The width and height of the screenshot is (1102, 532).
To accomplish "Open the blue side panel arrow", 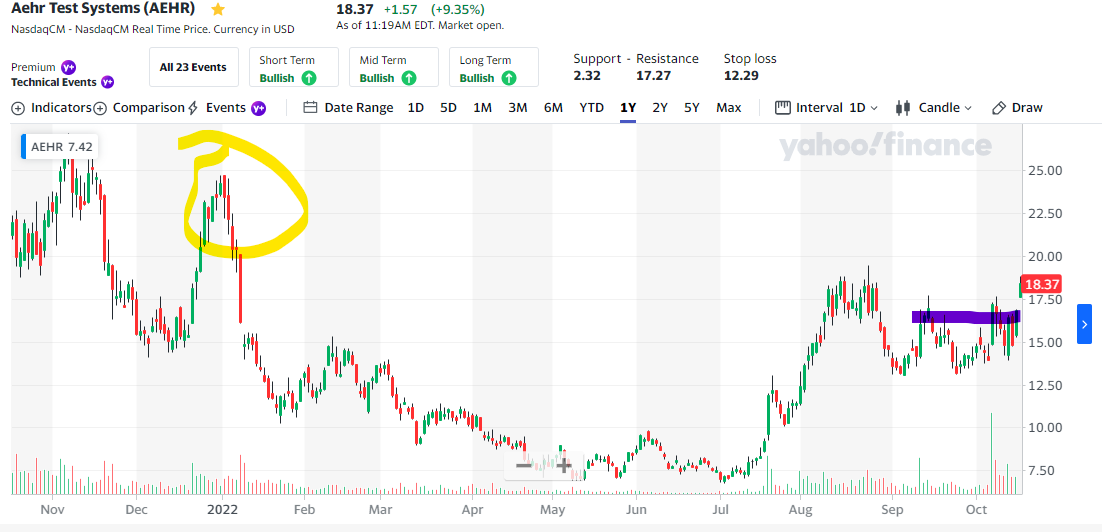I will point(1084,324).
